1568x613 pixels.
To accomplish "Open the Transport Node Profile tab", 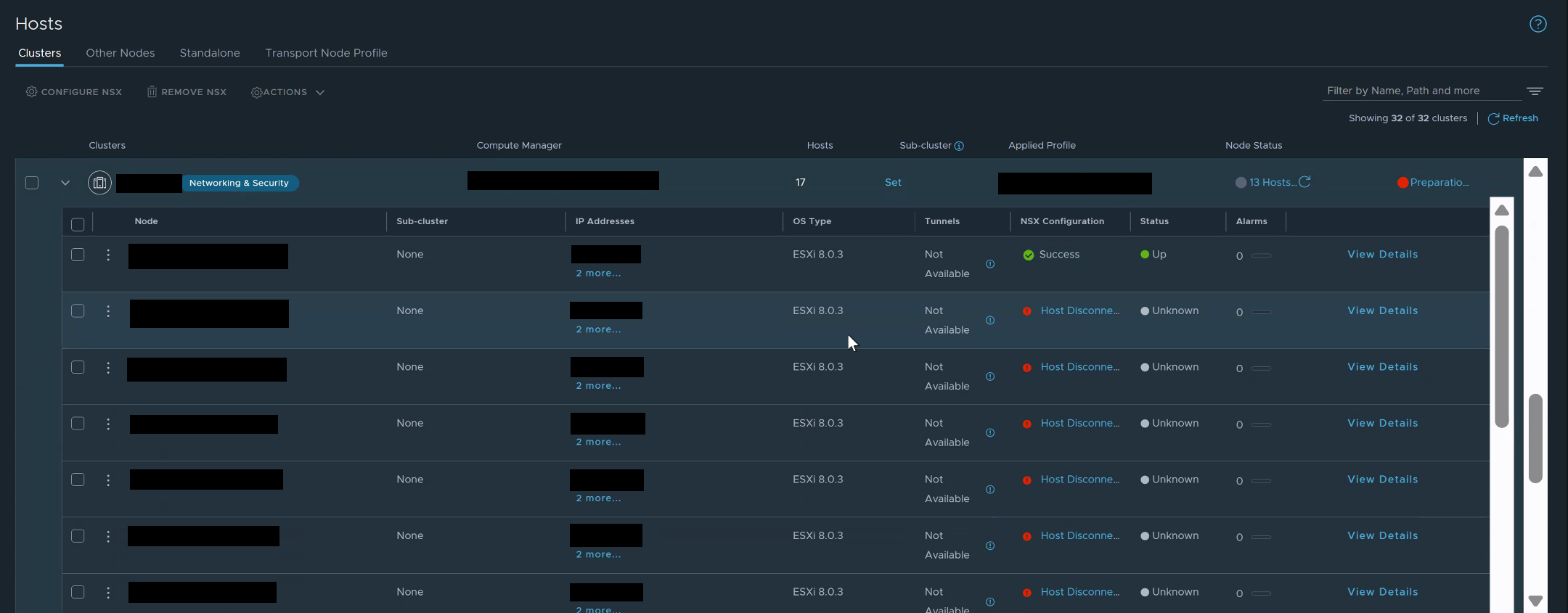I will [326, 53].
